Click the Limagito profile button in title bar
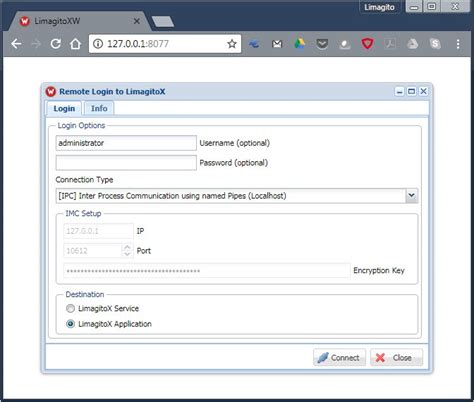 point(379,7)
